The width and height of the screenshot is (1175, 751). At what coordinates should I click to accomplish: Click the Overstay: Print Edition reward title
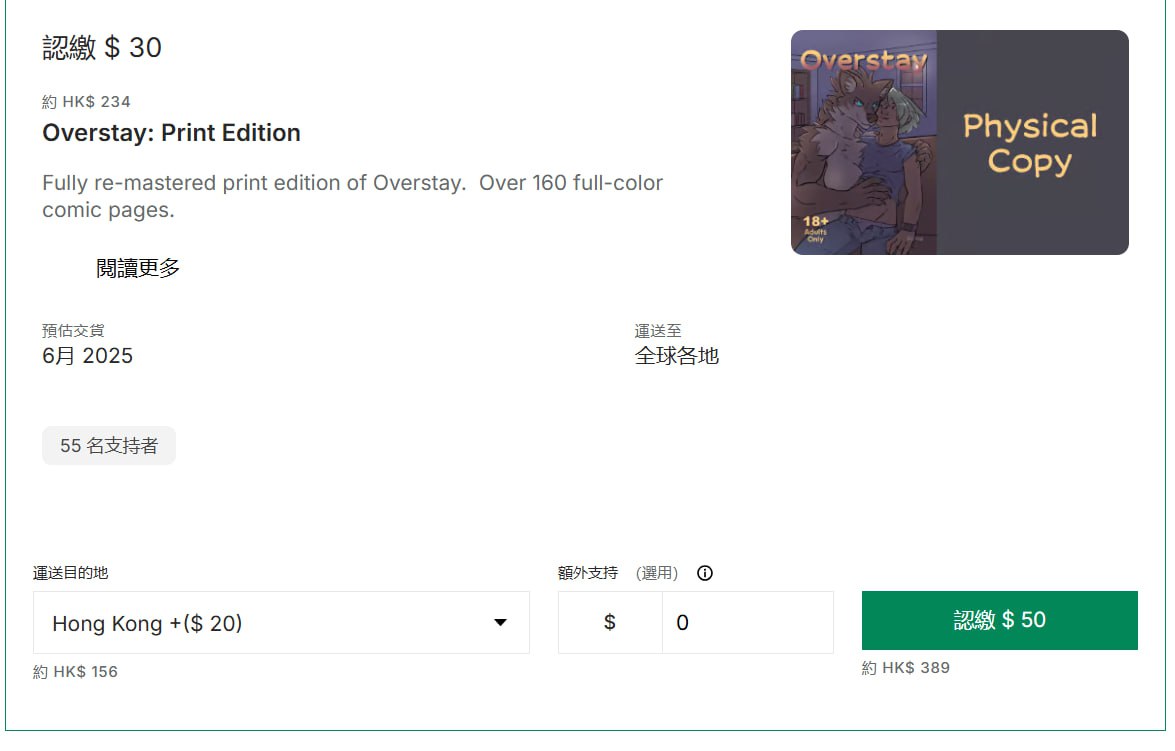[172, 133]
